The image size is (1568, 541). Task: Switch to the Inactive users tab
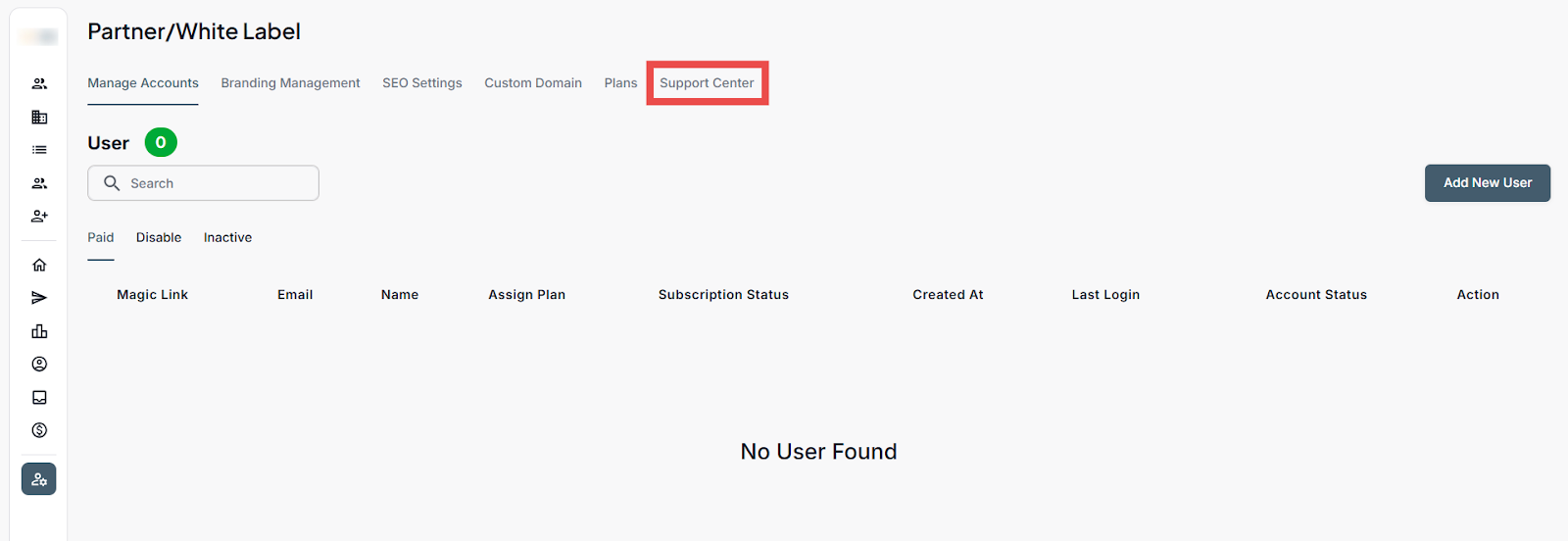tap(227, 237)
